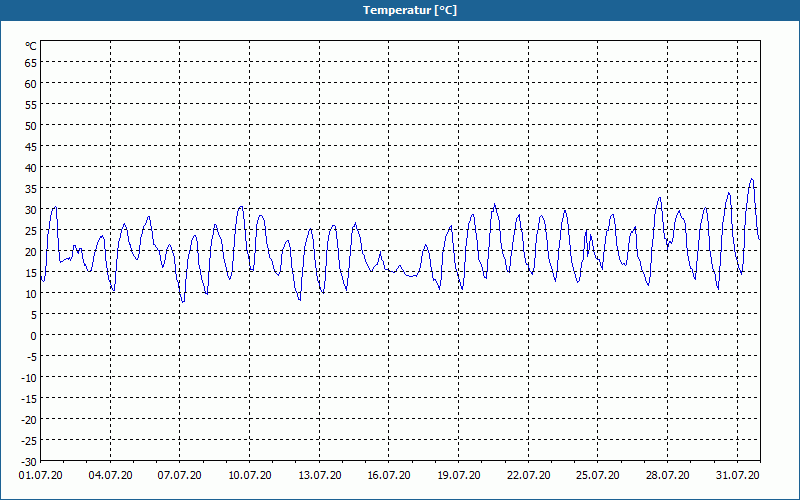800x500 pixels.
Task: Click the 35 y-axis label
Action: (31, 189)
